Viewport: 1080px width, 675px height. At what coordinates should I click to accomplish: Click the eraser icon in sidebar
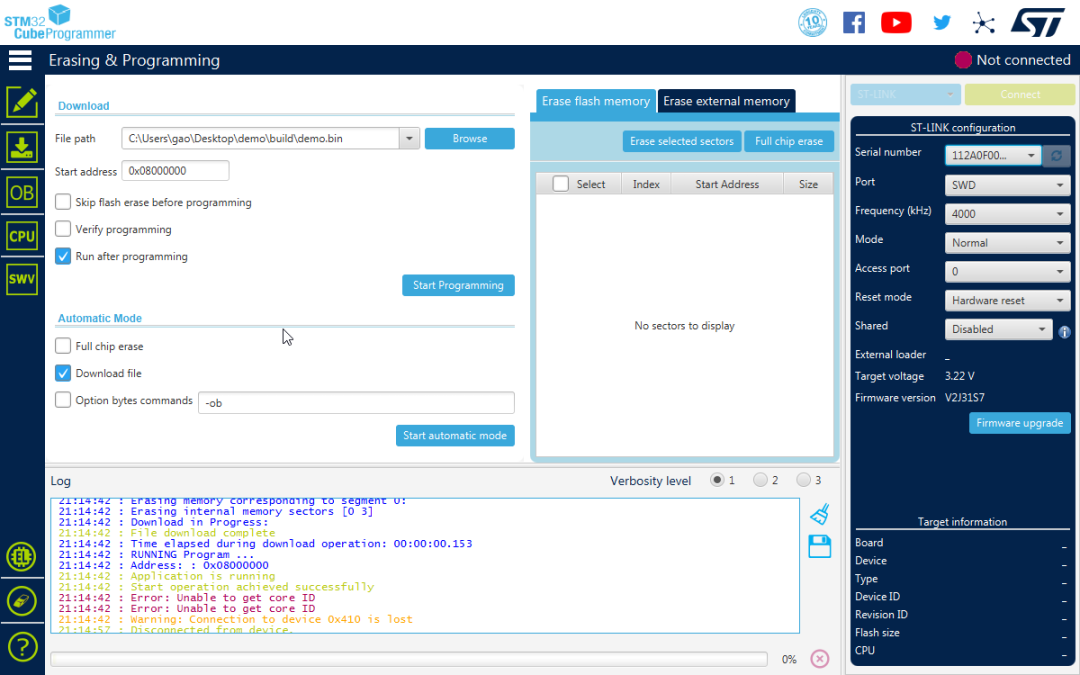(x=22, y=601)
